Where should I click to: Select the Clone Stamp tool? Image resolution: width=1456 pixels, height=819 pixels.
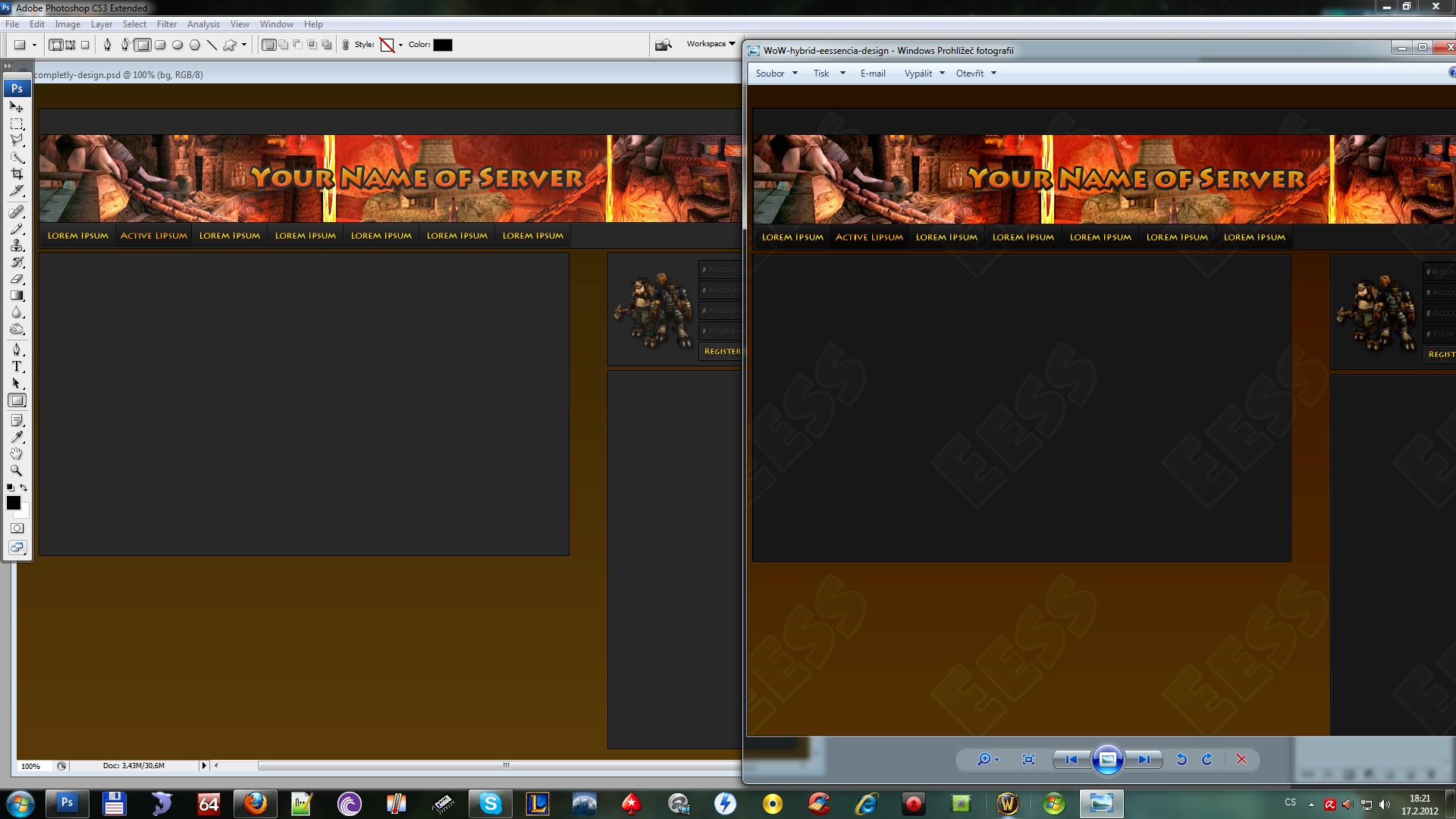click(x=17, y=246)
